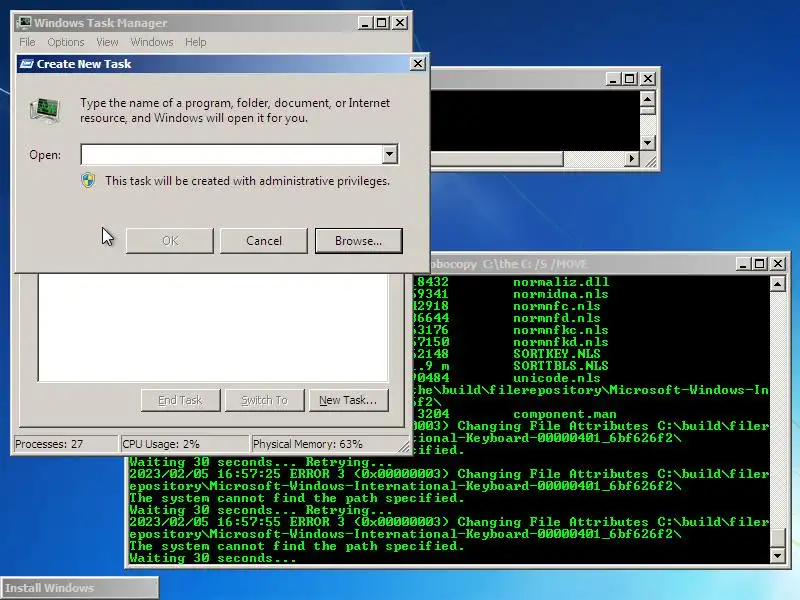Click the robocopy window title bar
The height and width of the screenshot is (600, 800).
[x=582, y=264]
